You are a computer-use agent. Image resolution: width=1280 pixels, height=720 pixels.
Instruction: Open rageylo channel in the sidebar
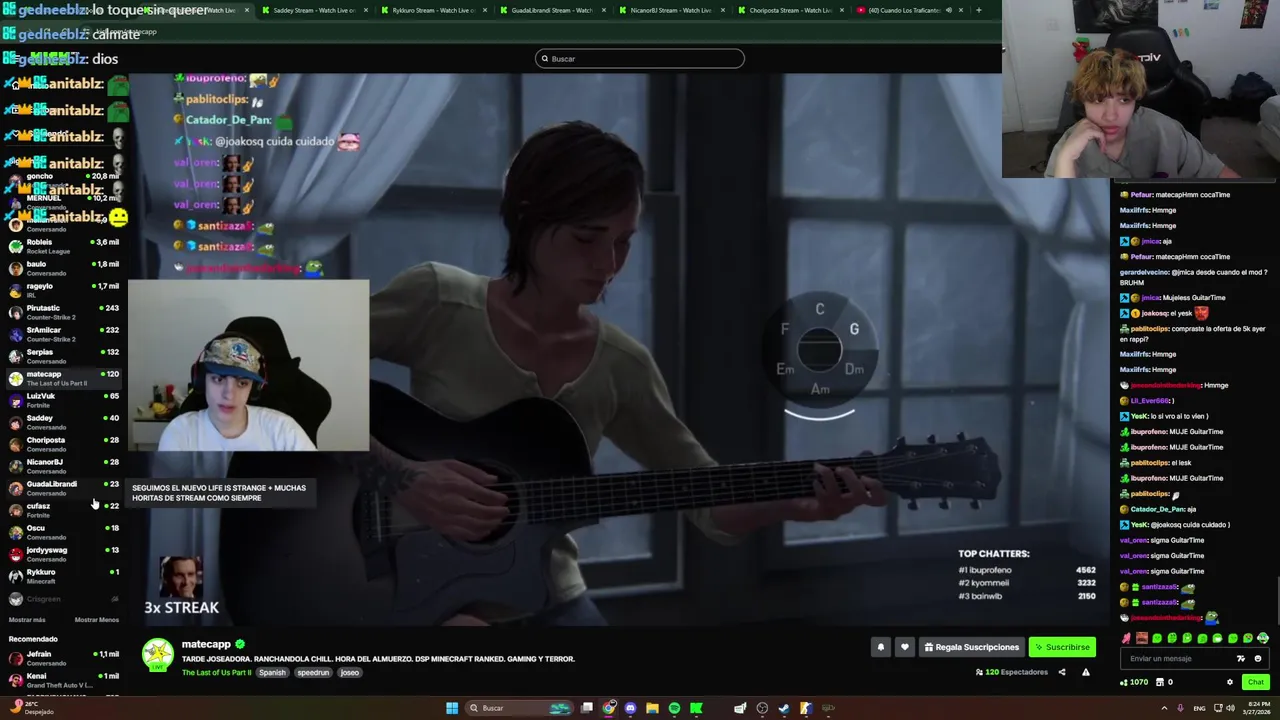[62, 290]
